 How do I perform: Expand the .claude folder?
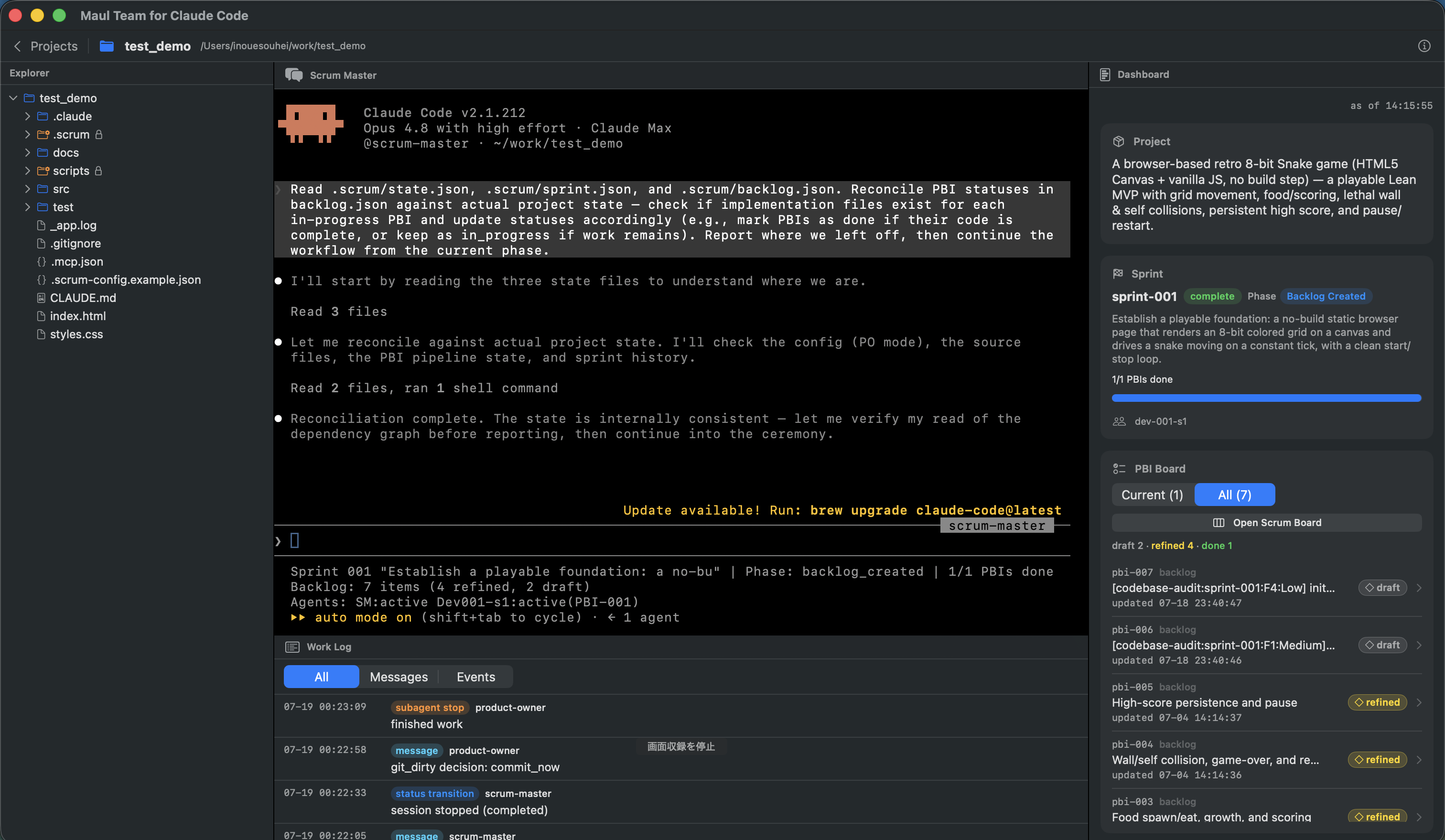27,117
